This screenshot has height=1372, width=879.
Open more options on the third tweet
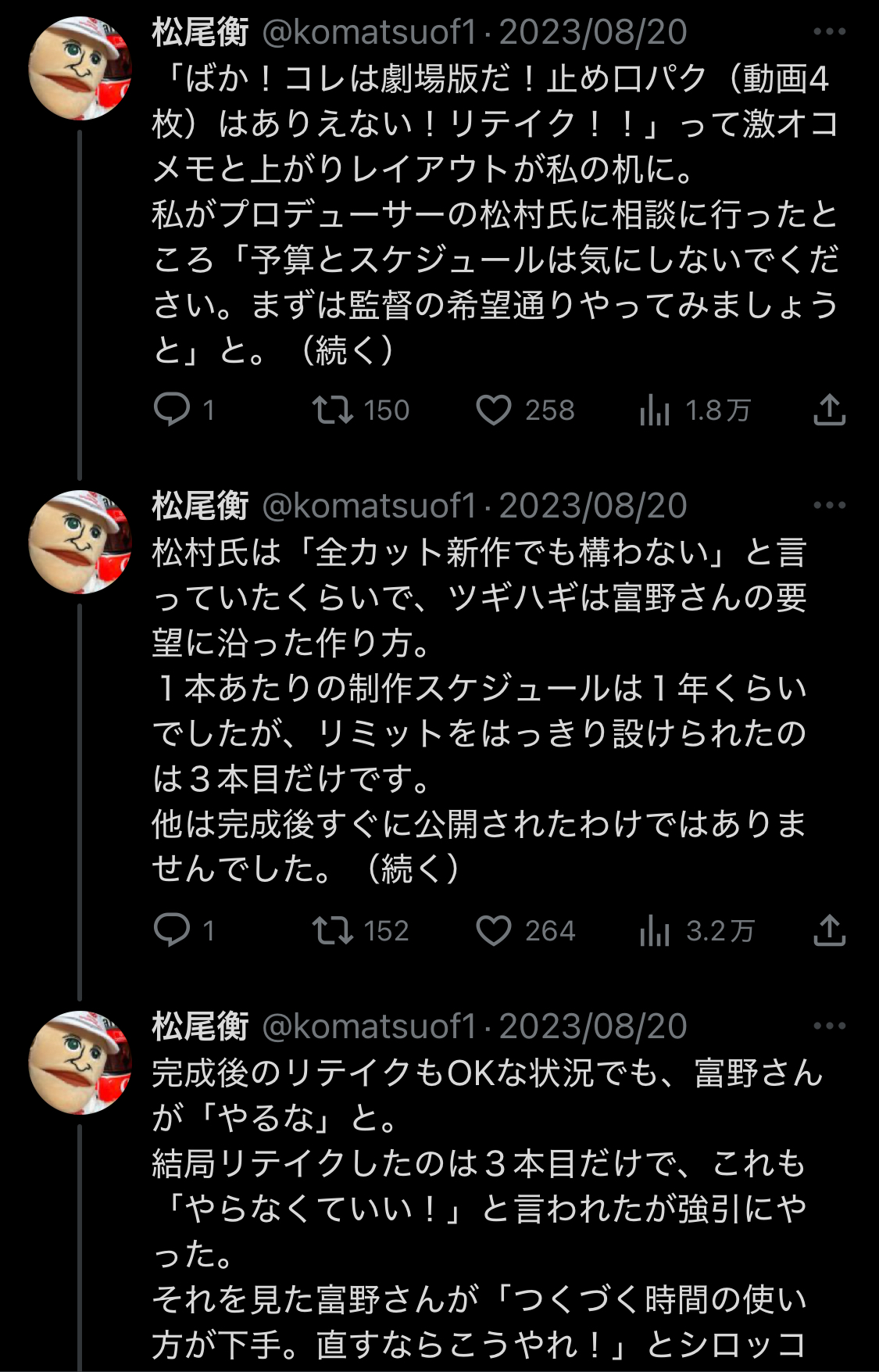coord(829,1026)
